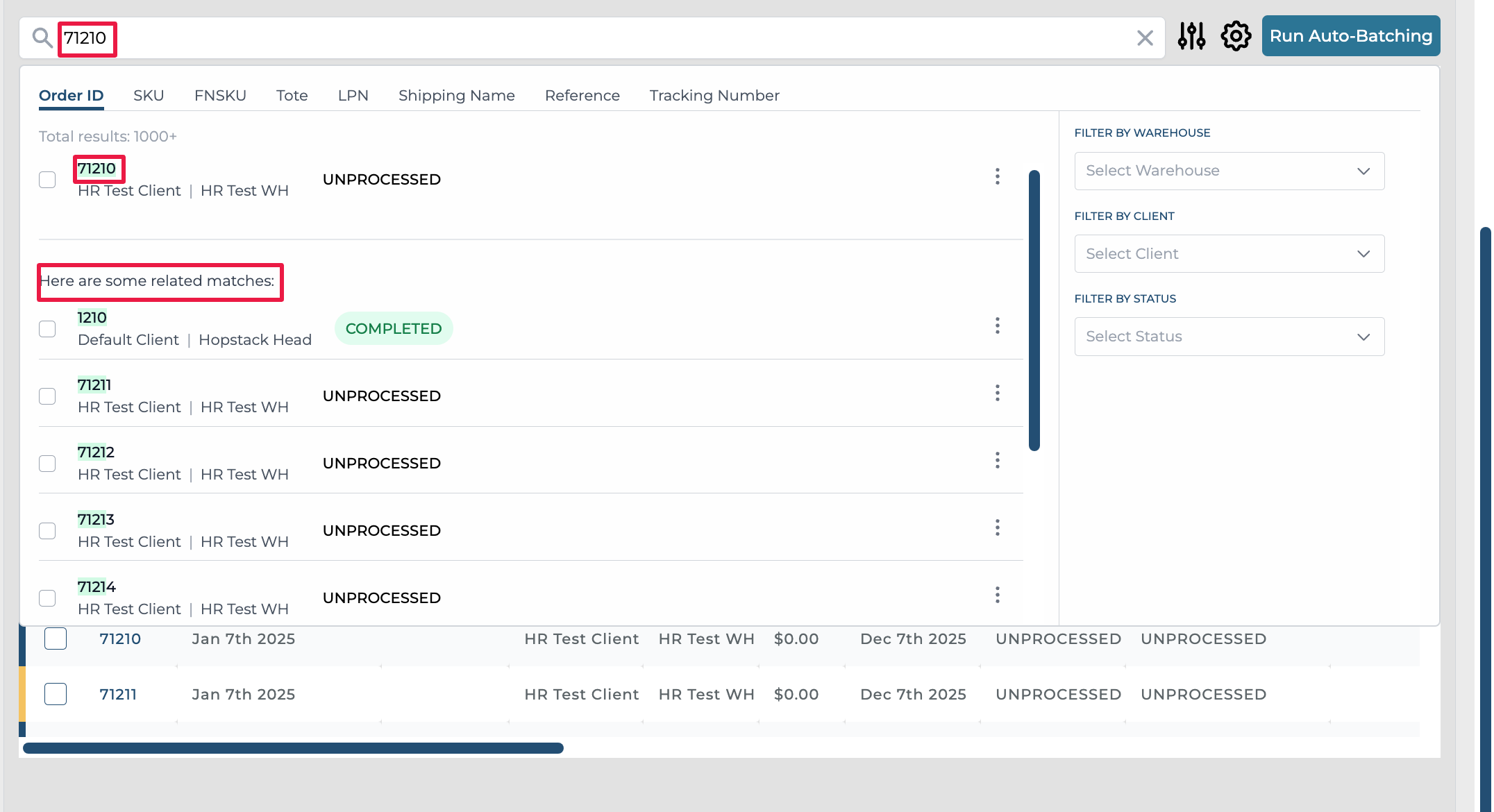
Task: Open the settings gear icon
Action: (x=1236, y=36)
